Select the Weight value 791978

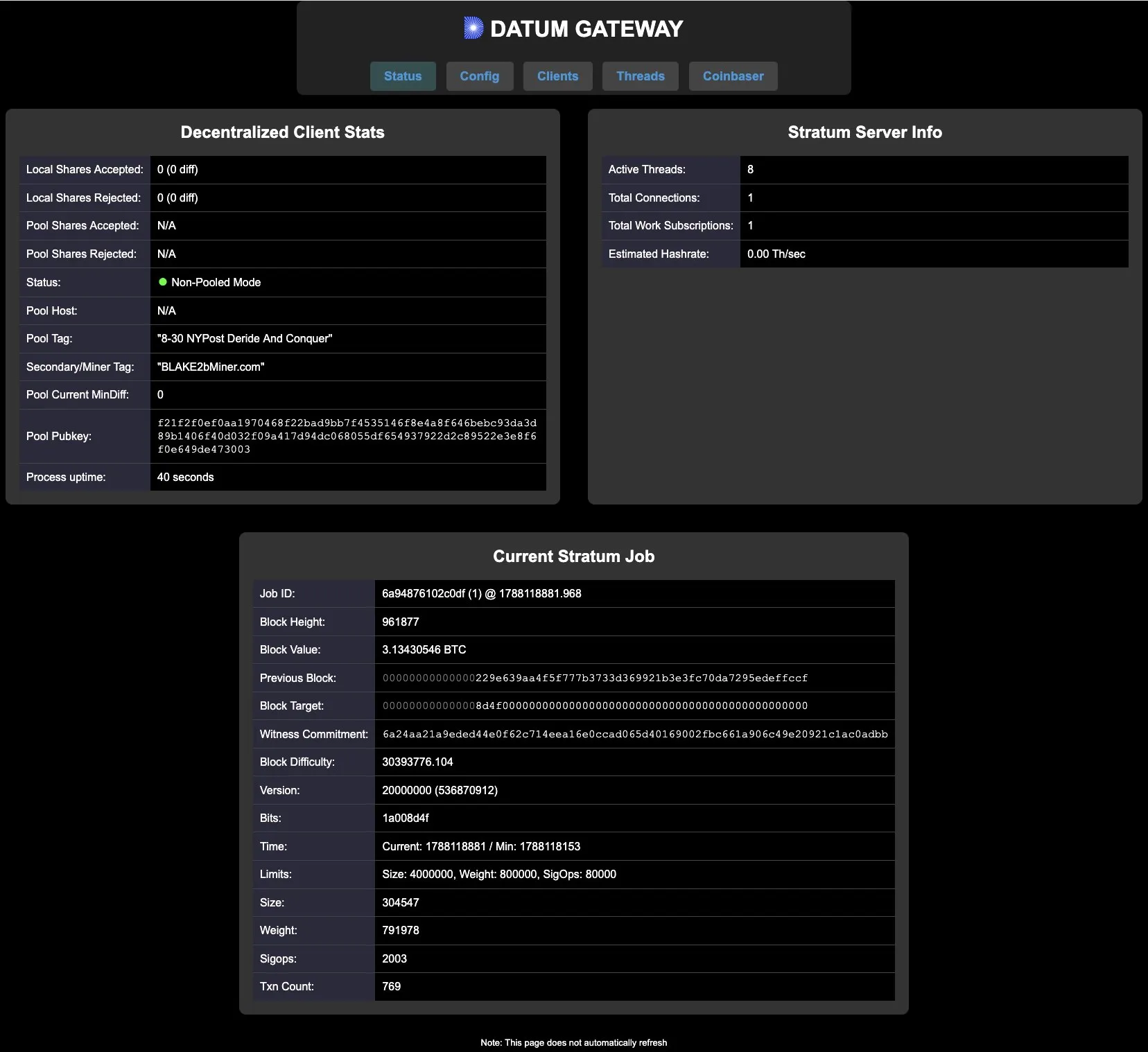point(401,930)
